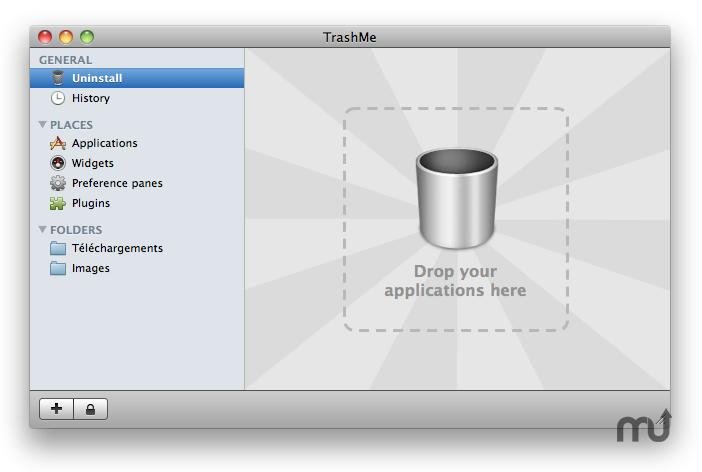Image resolution: width=702 pixels, height=472 pixels.
Task: Click the TrashMe title bar text
Action: pyautogui.click(x=350, y=37)
